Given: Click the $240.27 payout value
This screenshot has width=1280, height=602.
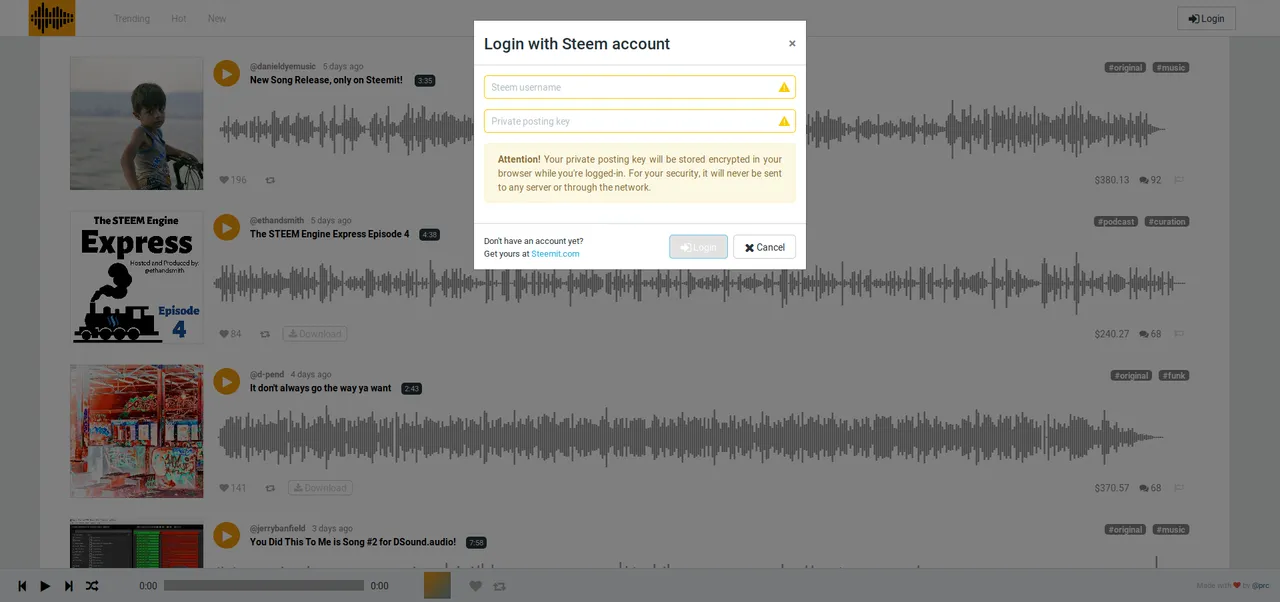Looking at the screenshot, I should pos(1111,334).
